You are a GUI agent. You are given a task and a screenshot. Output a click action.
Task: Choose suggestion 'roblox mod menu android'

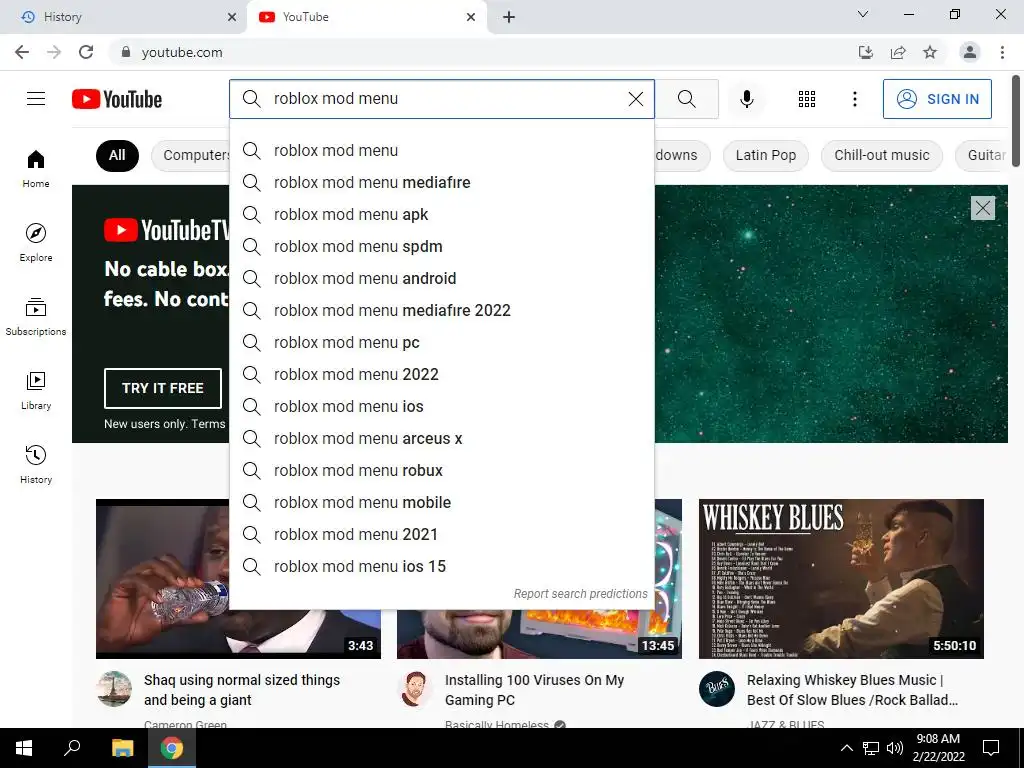(441, 278)
